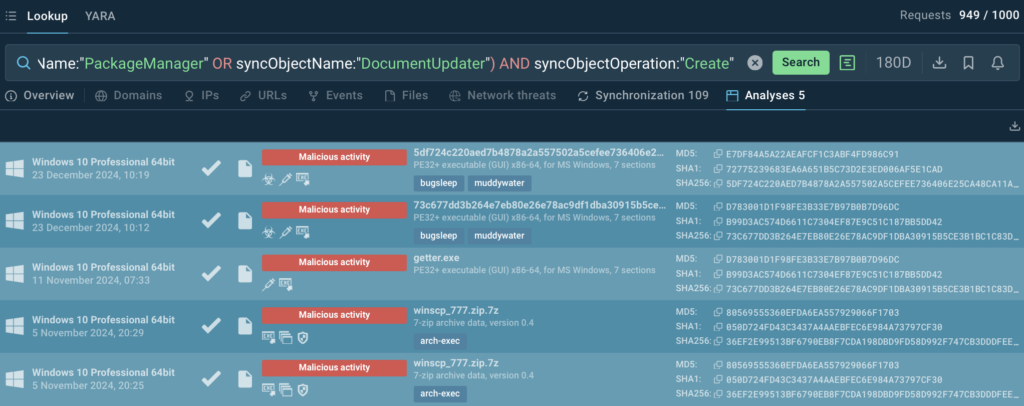Viewport: 1024px width, 406px height.
Task: Click the arch-exec tag on the last row
Action: [437, 393]
